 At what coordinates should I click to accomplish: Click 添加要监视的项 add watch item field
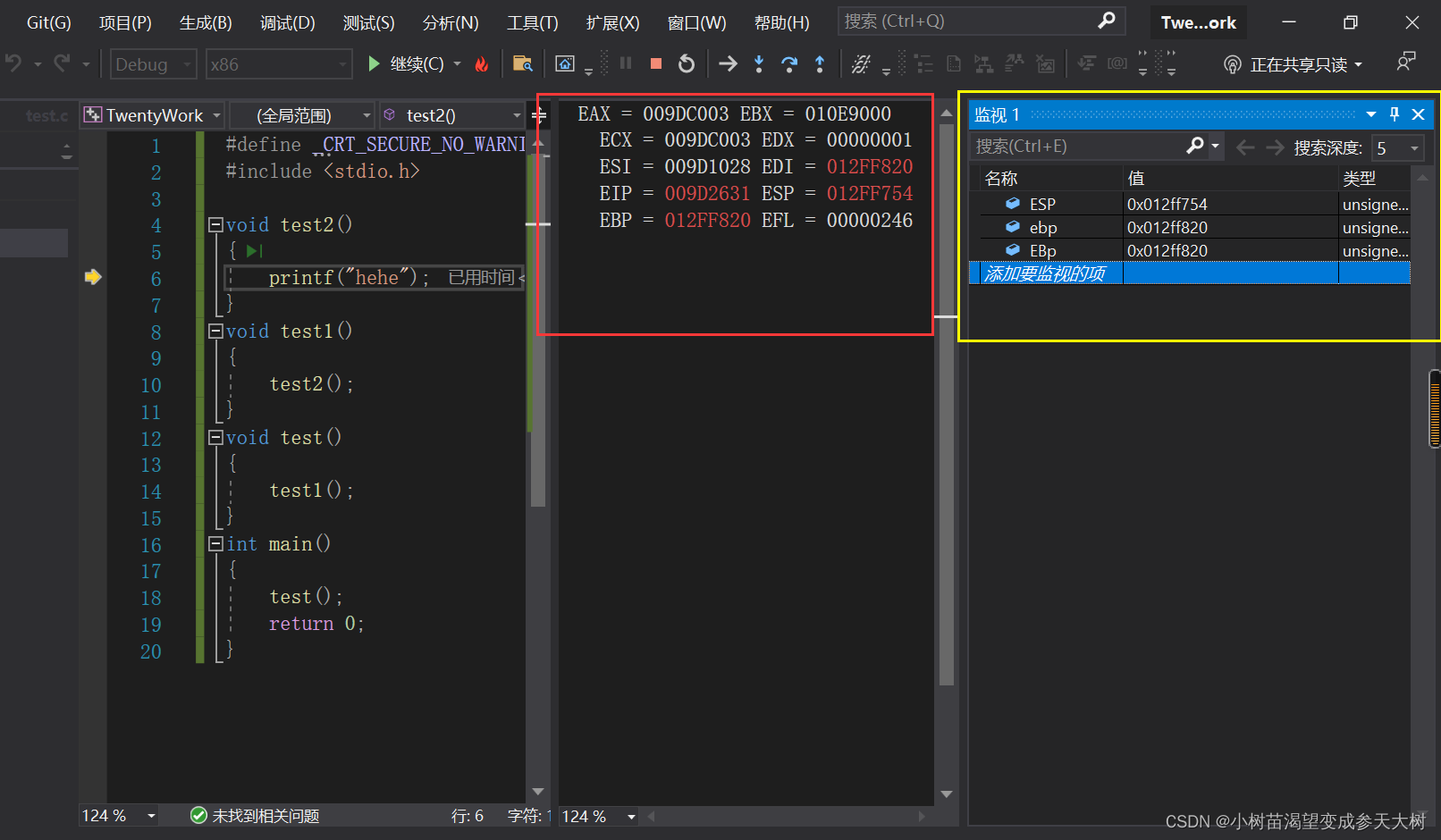click(1046, 273)
